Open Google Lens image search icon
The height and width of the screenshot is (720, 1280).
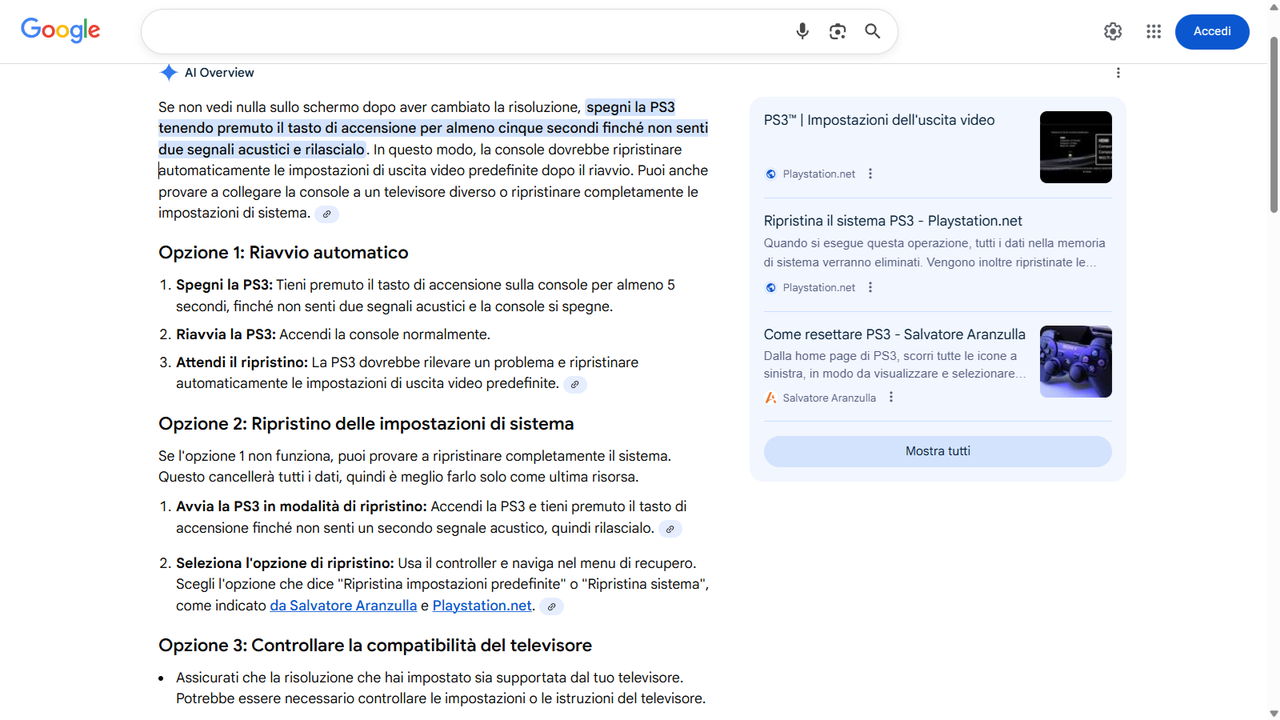(838, 31)
